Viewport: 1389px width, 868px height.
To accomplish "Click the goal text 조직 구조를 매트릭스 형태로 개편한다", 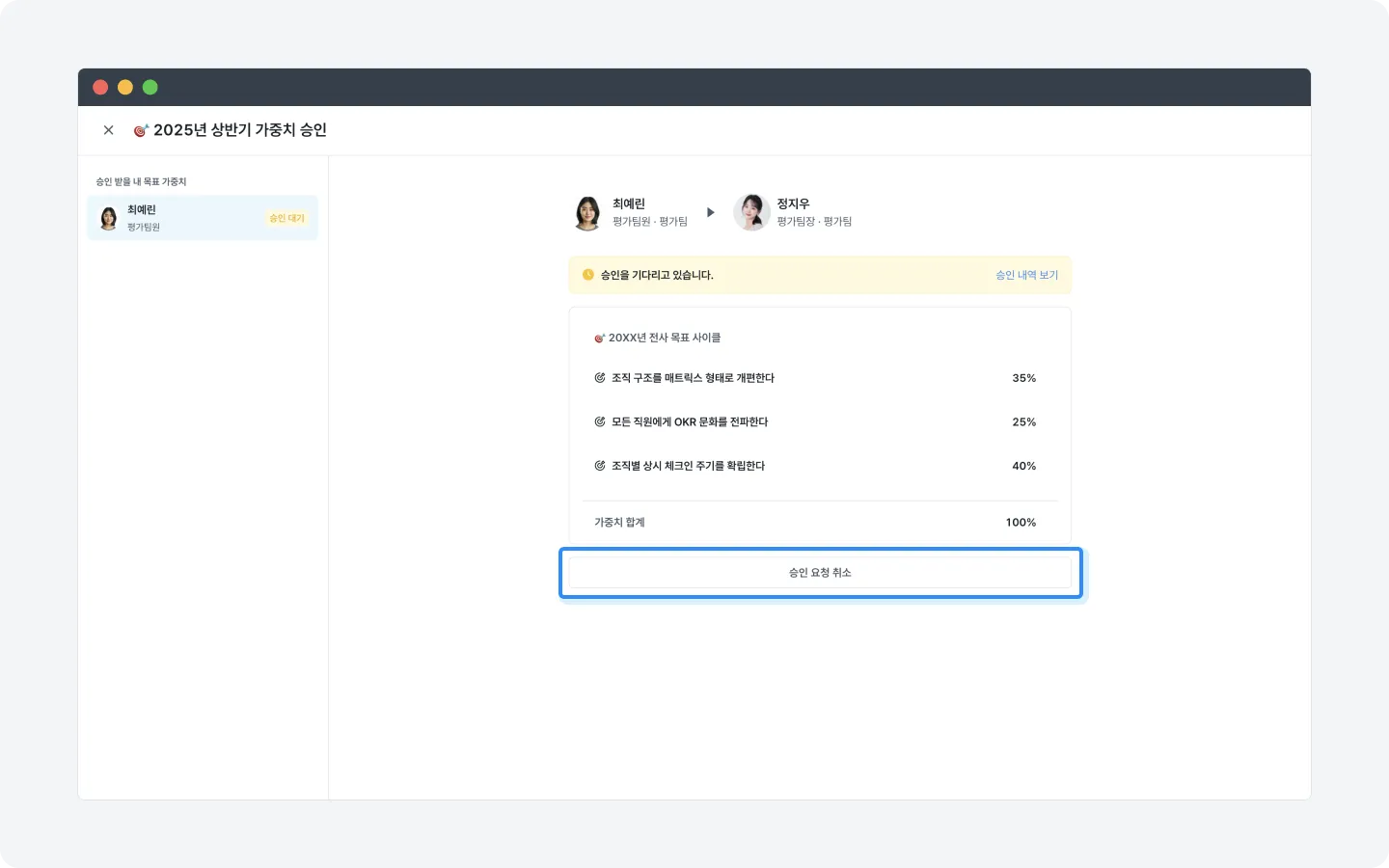I will click(x=693, y=378).
